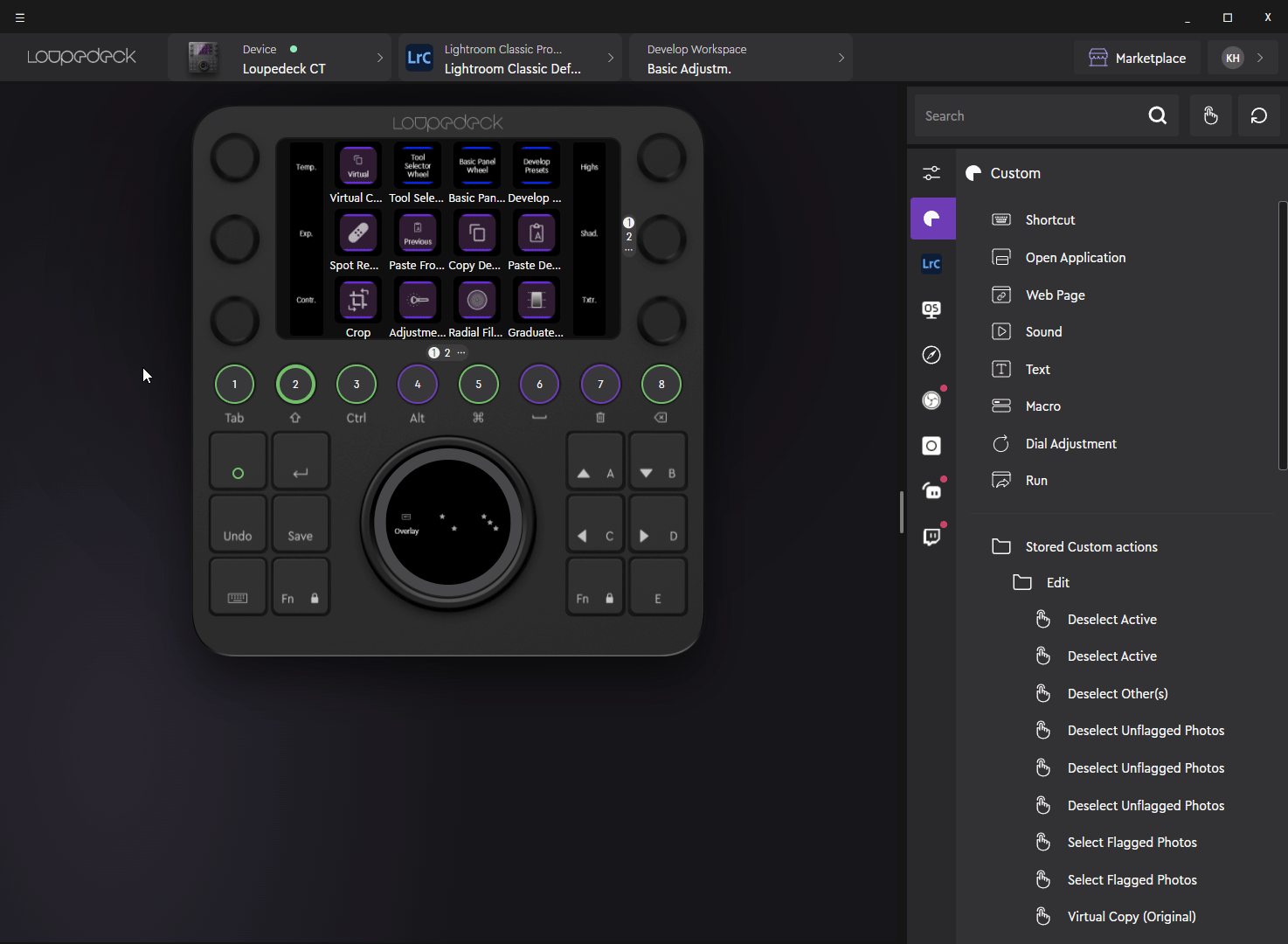The height and width of the screenshot is (944, 1288).
Task: Select the Macro custom action
Action: click(x=1042, y=406)
